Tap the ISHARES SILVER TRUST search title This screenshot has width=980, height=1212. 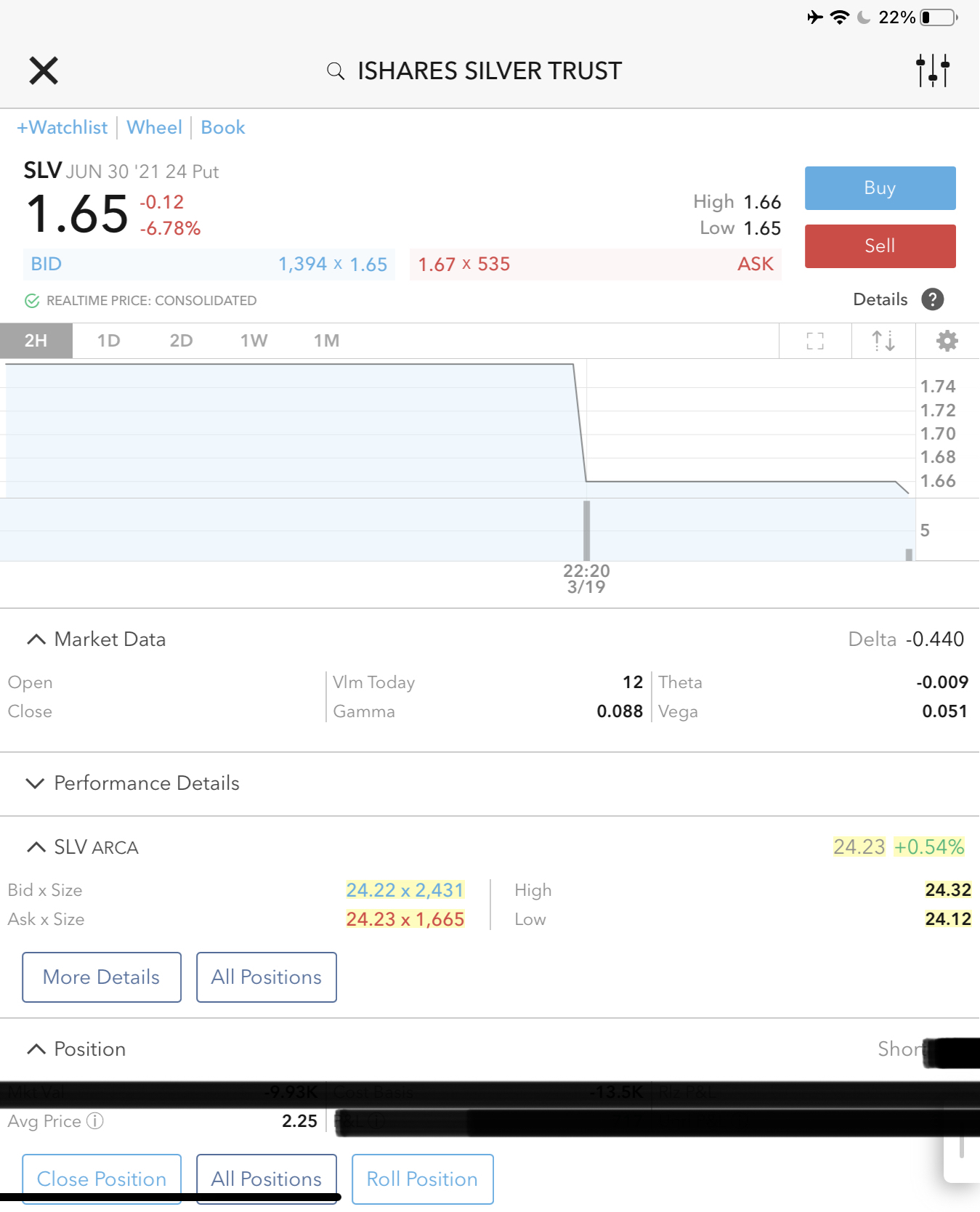[x=490, y=71]
